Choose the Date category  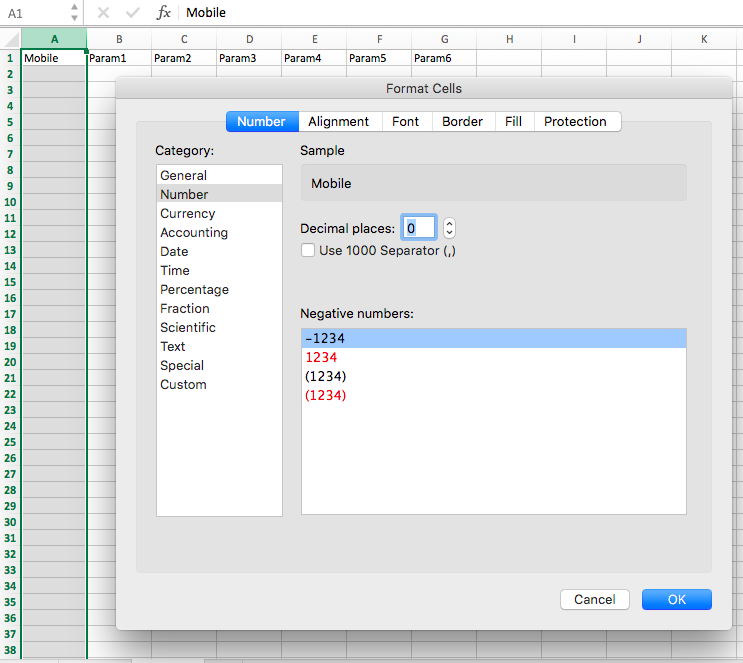click(174, 251)
